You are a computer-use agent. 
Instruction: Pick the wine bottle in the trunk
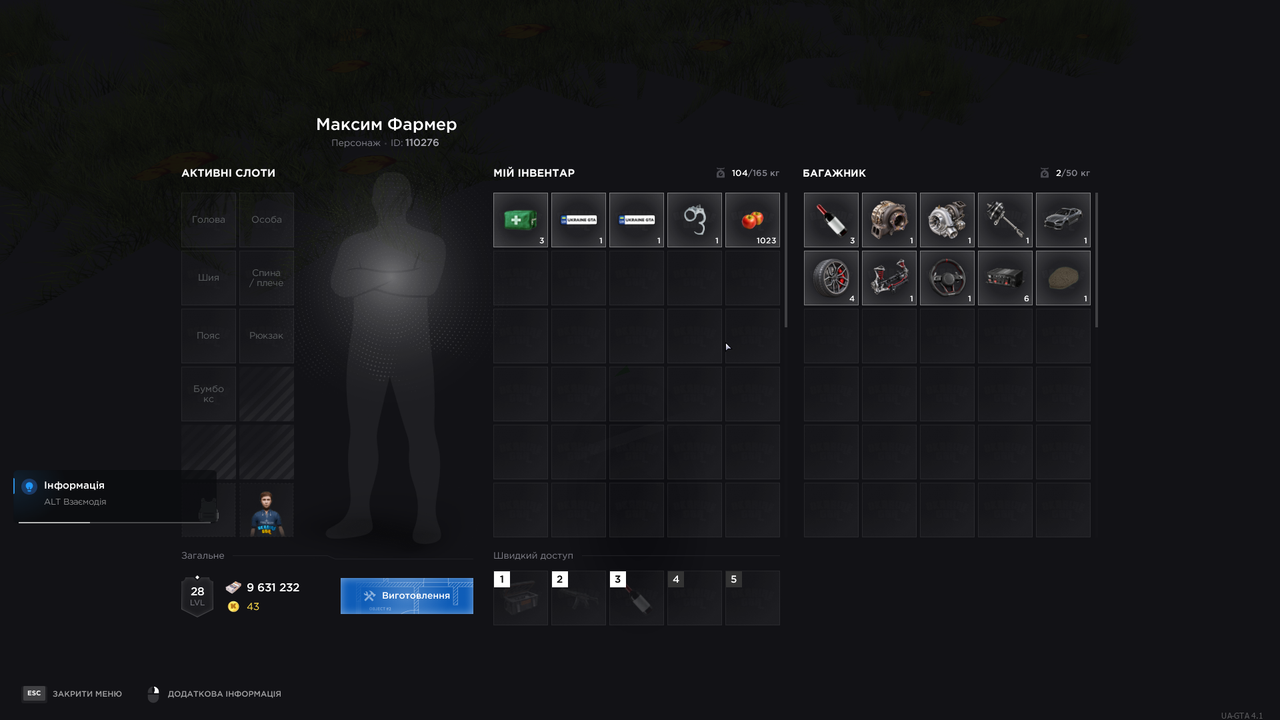click(x=831, y=220)
